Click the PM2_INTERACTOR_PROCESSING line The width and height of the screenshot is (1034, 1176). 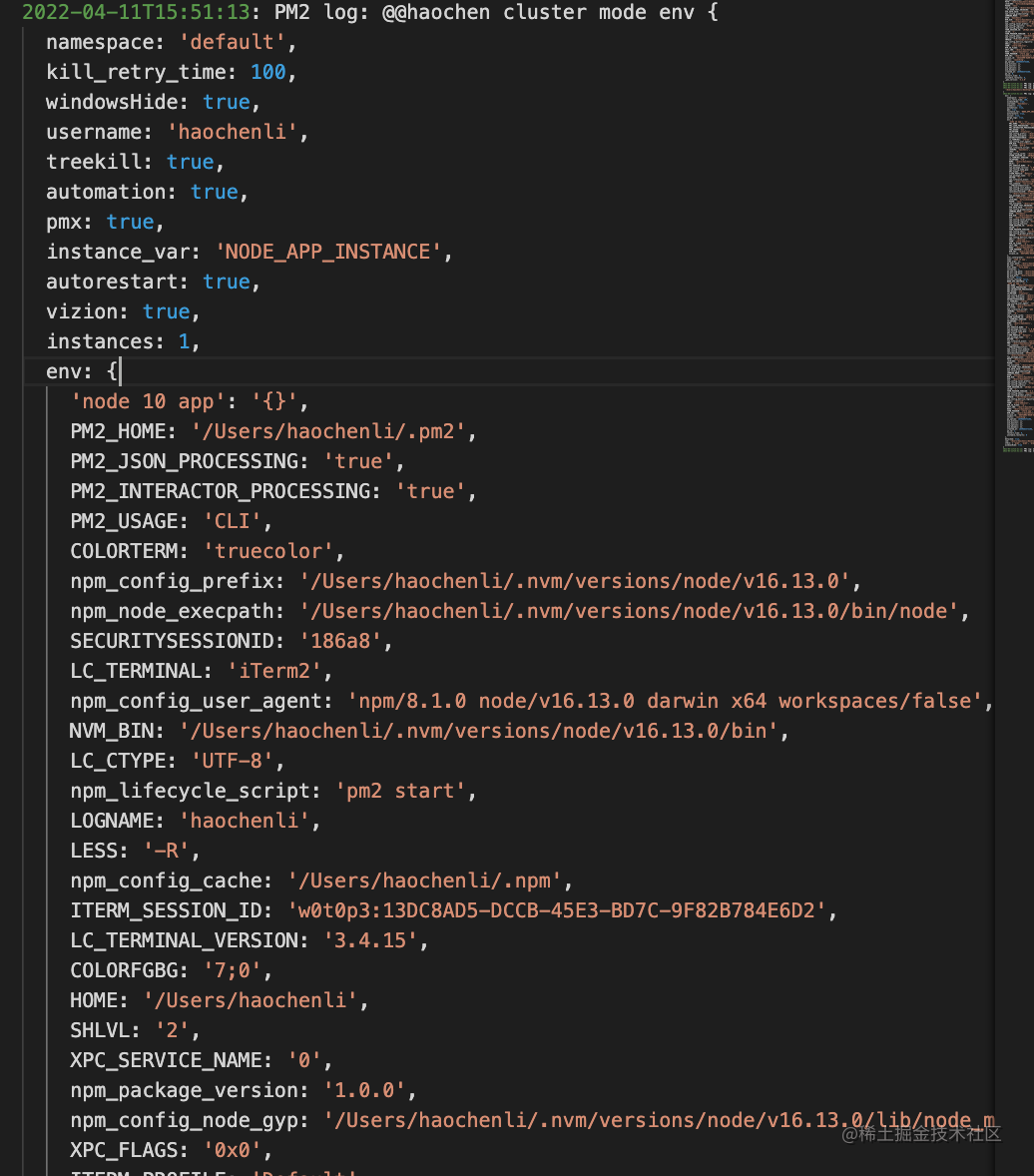click(x=272, y=492)
